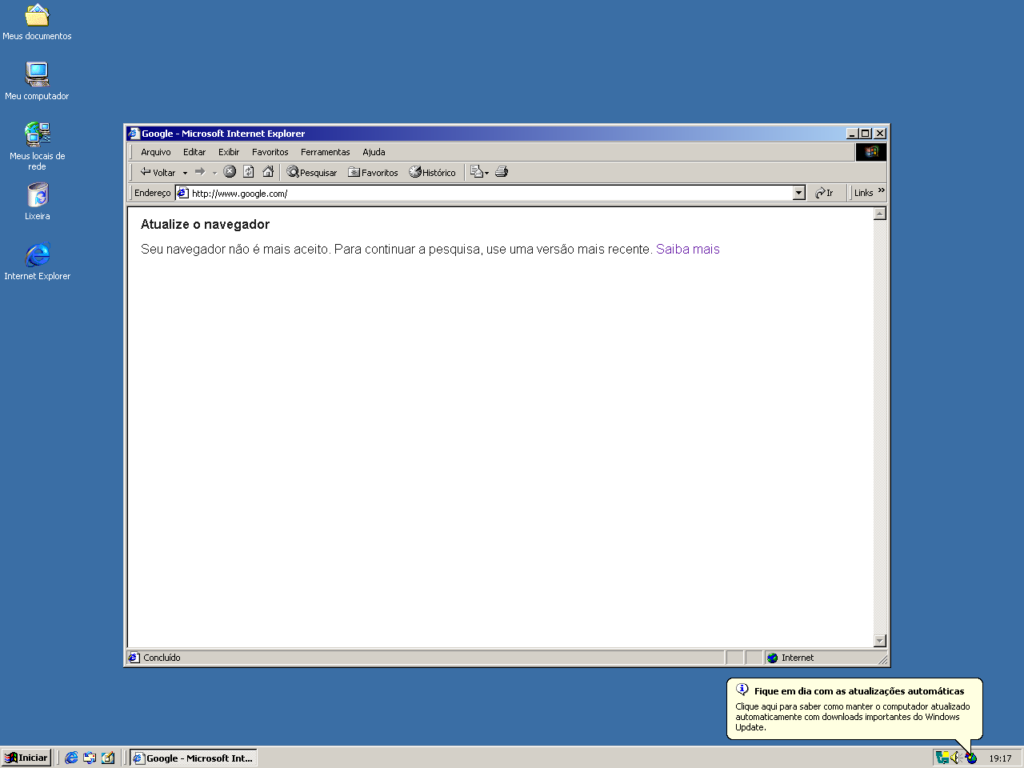Image resolution: width=1024 pixels, height=768 pixels.
Task: Expand the Links toolbar chevron
Action: tap(881, 192)
